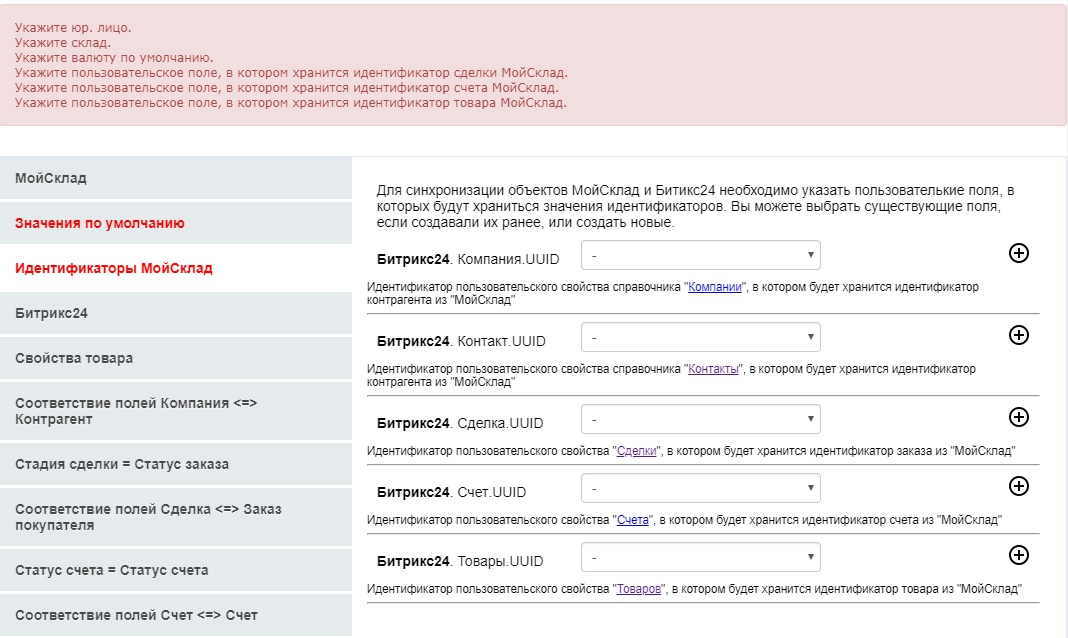Open the Контакты hyperlink

tap(714, 369)
